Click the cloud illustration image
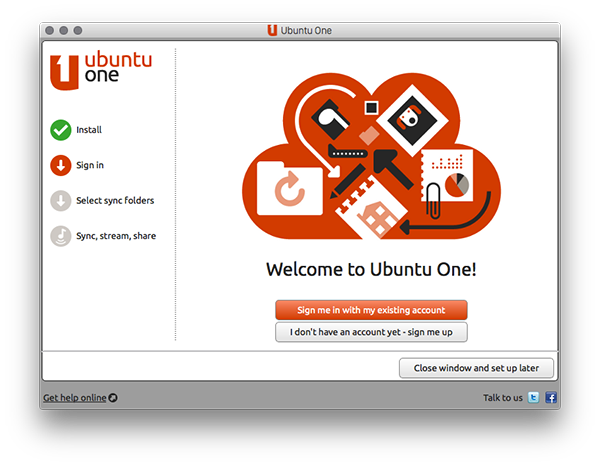Screen dimensions: 600x466 point(371,156)
